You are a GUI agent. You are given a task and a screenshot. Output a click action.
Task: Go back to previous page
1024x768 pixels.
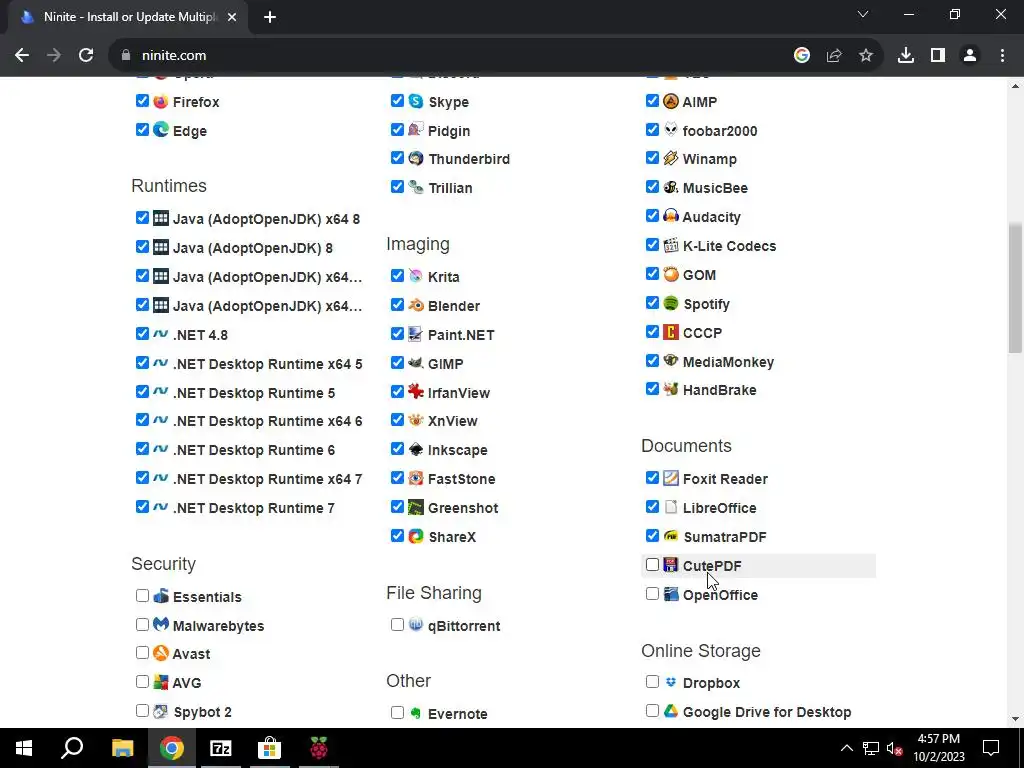[x=22, y=56]
